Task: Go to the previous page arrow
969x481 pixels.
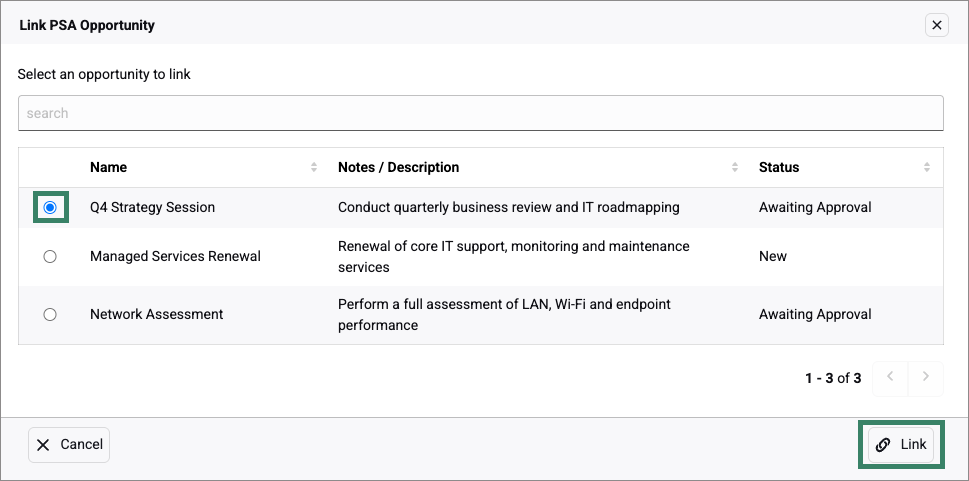Action: pyautogui.click(x=890, y=377)
